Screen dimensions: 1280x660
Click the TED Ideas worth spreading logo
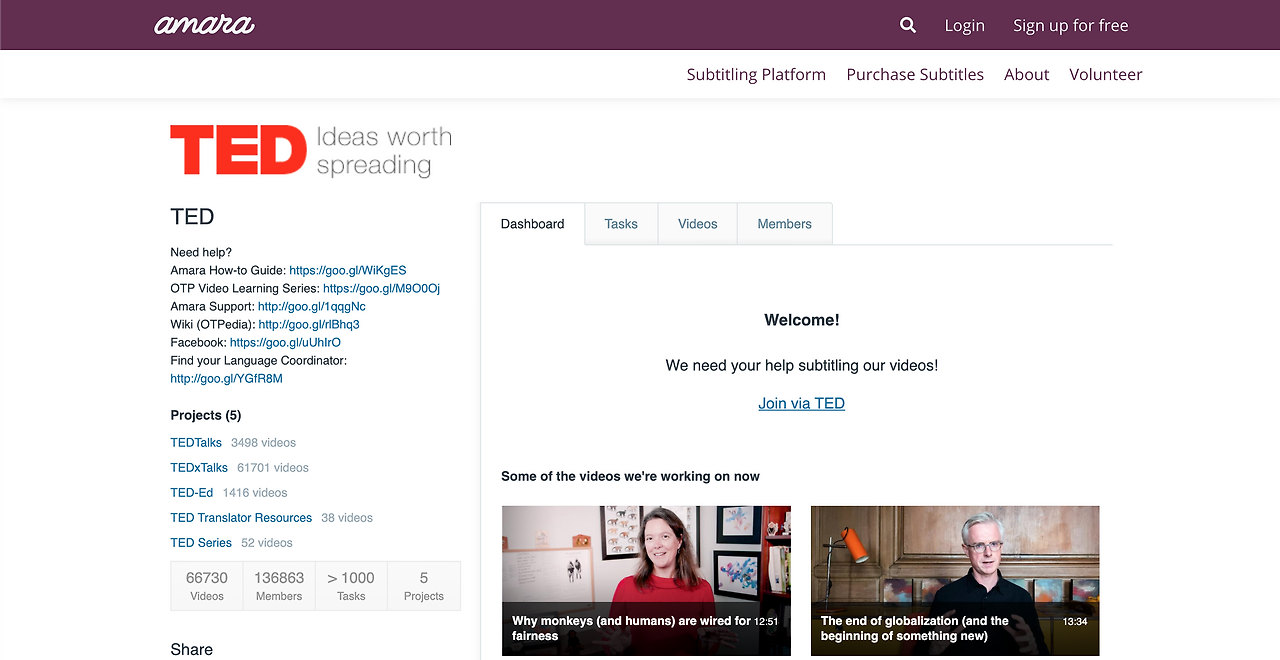tap(311, 151)
